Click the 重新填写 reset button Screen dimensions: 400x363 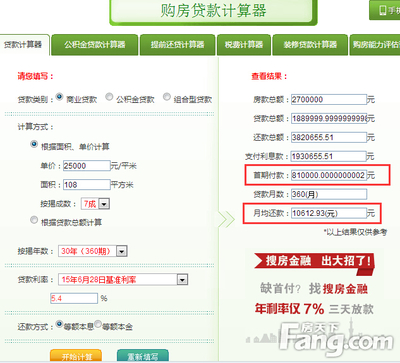(143, 356)
